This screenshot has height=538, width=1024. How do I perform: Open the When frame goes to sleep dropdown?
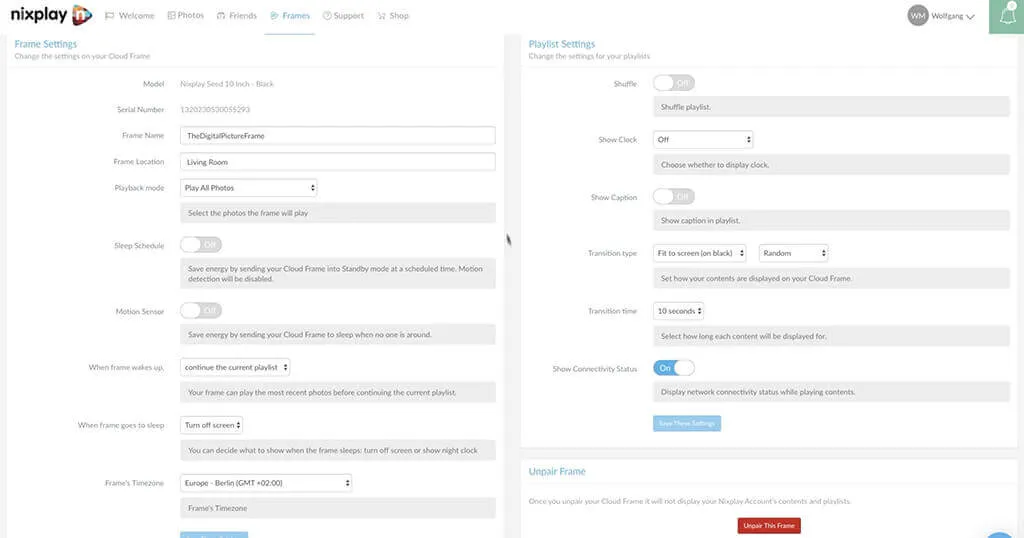(x=212, y=425)
